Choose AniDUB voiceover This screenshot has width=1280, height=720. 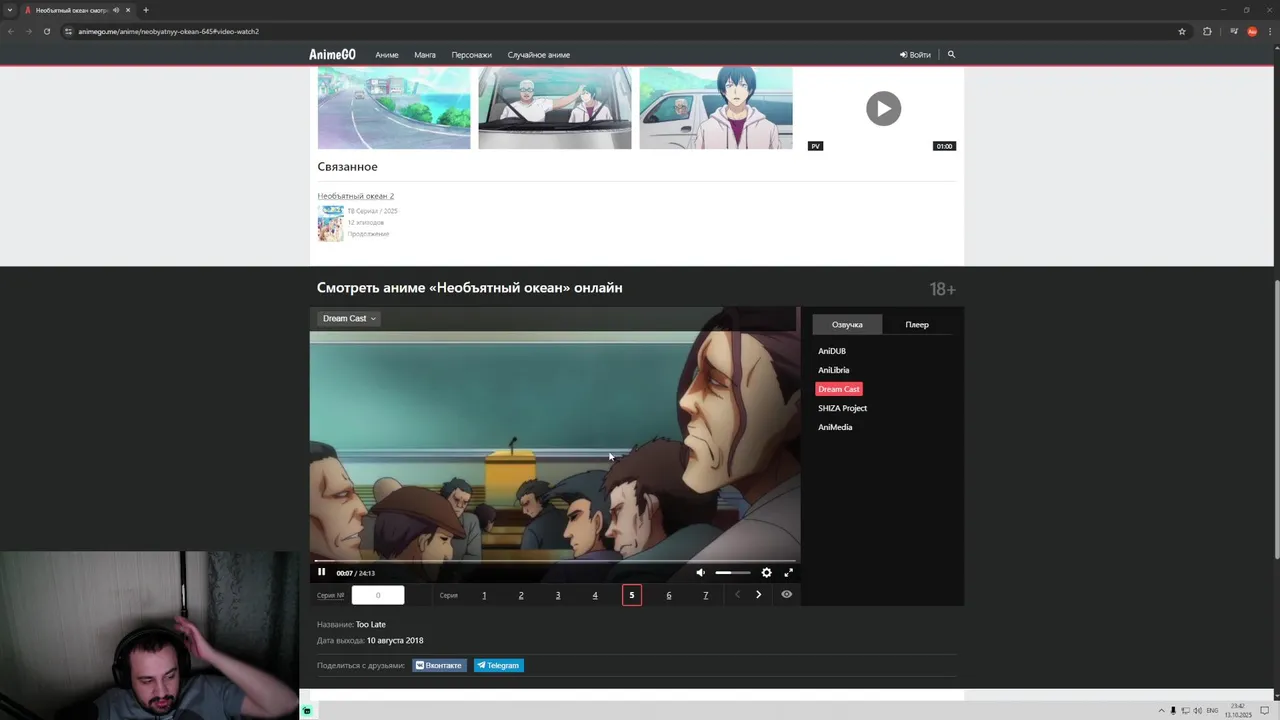[x=832, y=351]
